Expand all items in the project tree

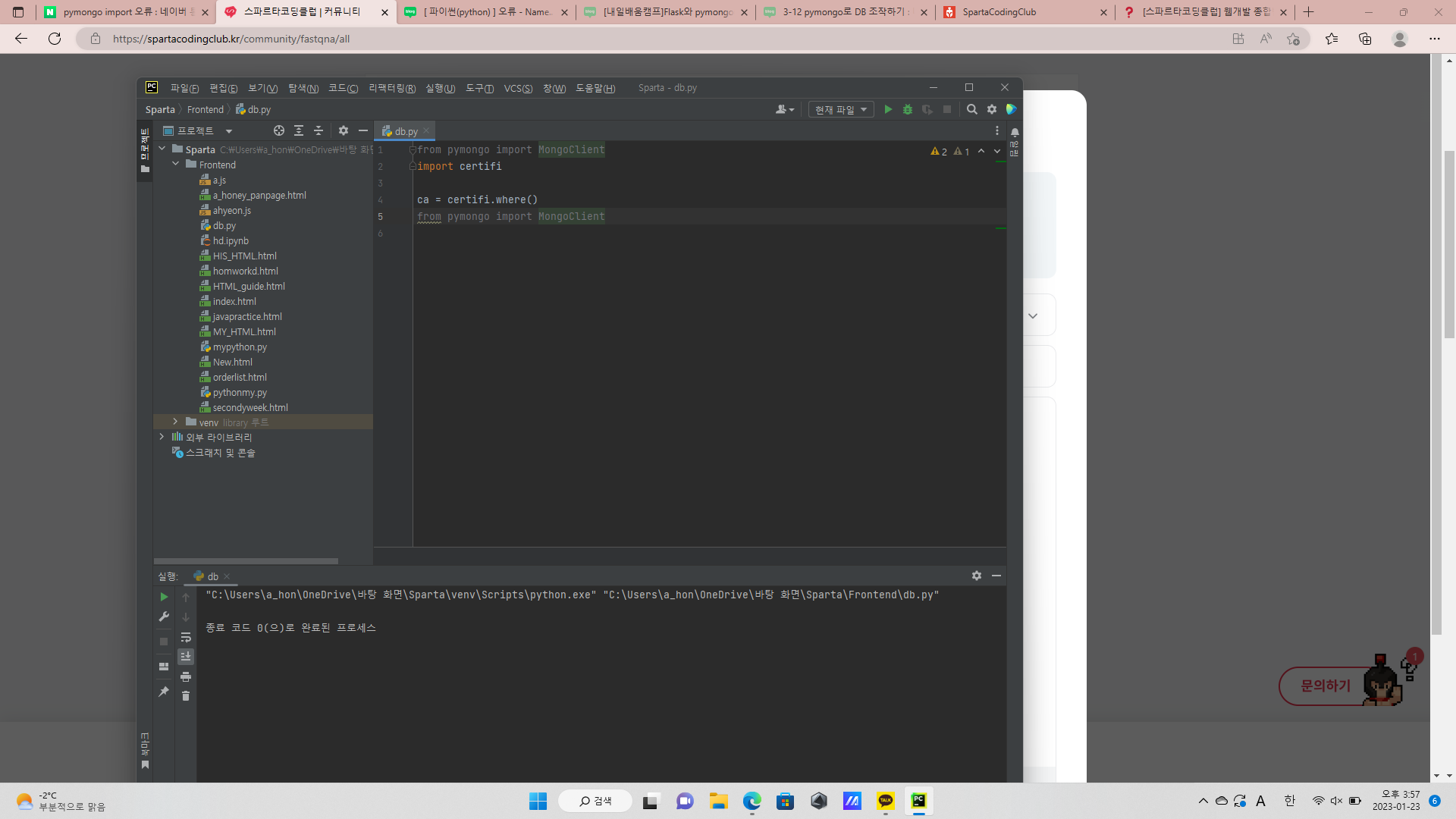coord(299,131)
